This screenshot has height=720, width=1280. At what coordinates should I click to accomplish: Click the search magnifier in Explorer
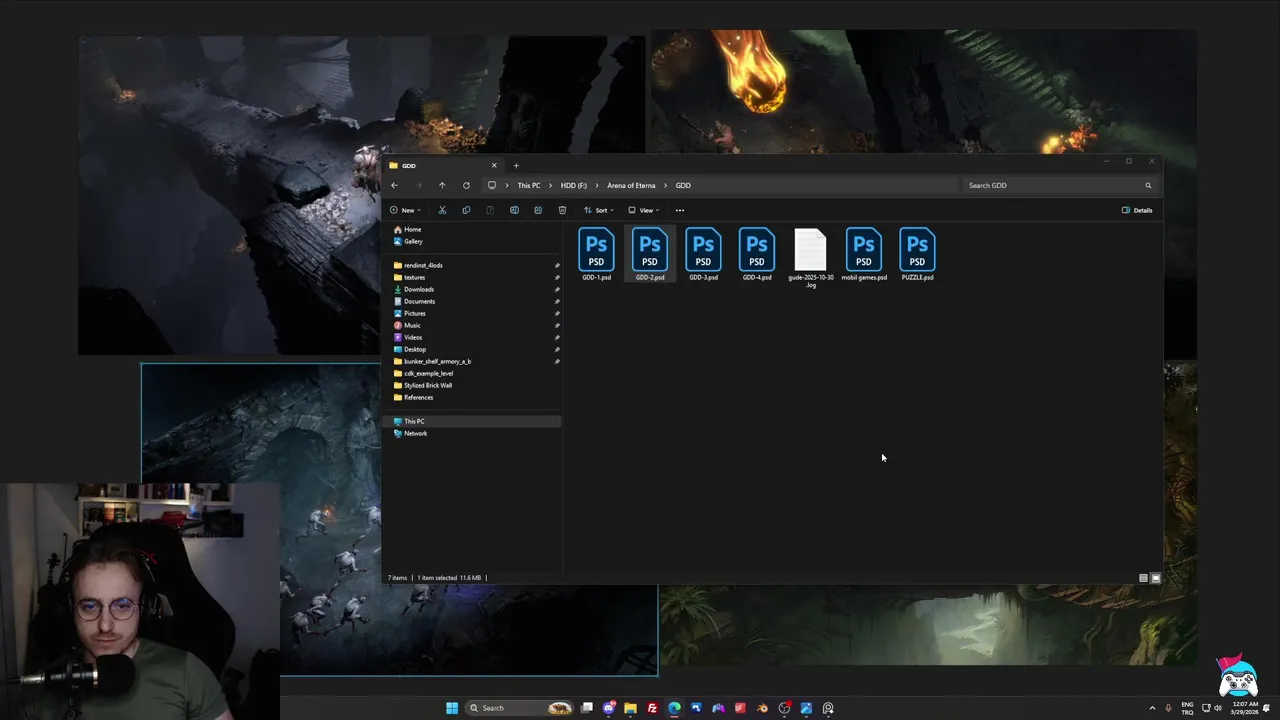click(x=1148, y=185)
